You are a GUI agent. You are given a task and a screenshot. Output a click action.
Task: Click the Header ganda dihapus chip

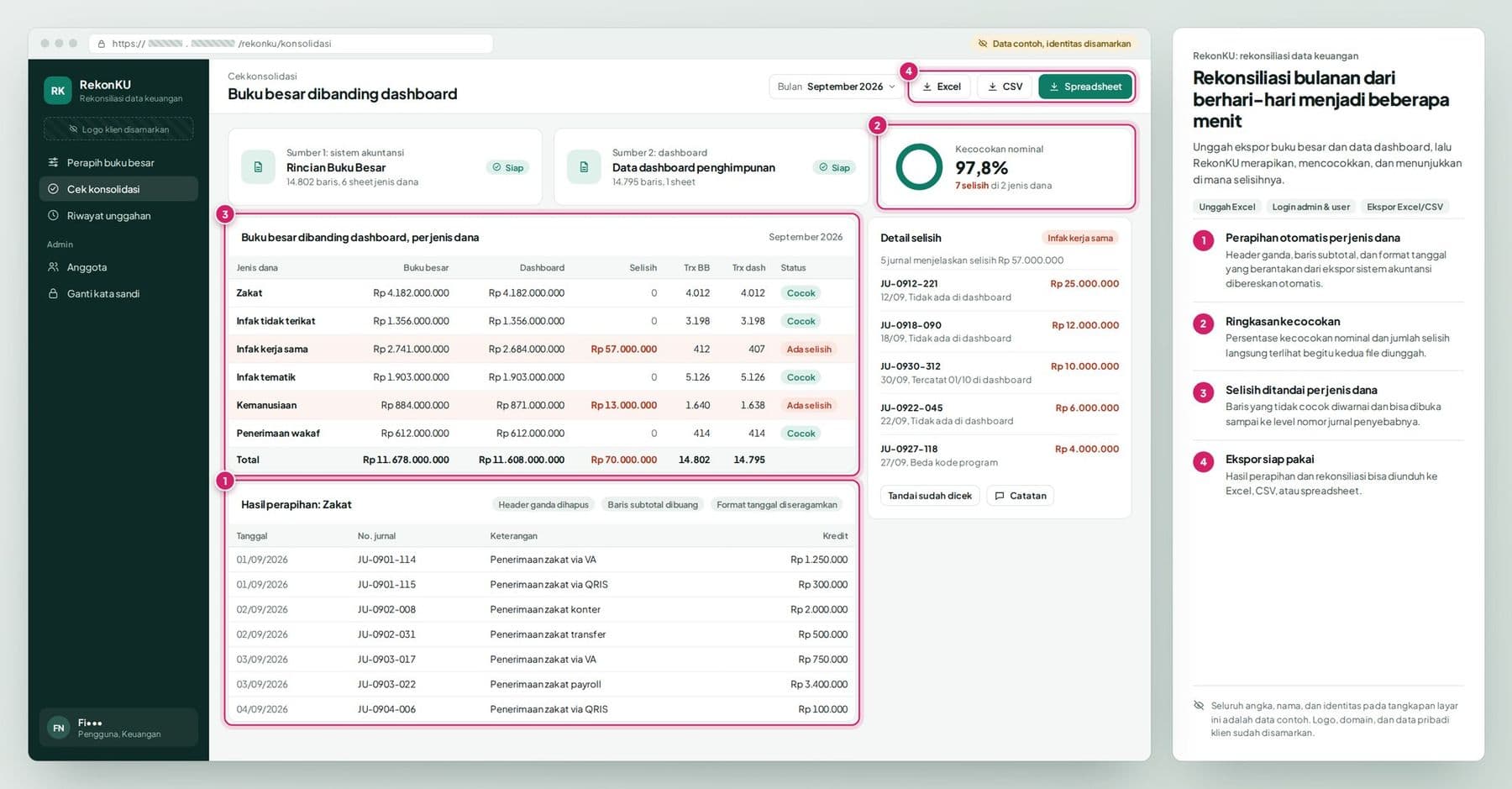coord(543,504)
